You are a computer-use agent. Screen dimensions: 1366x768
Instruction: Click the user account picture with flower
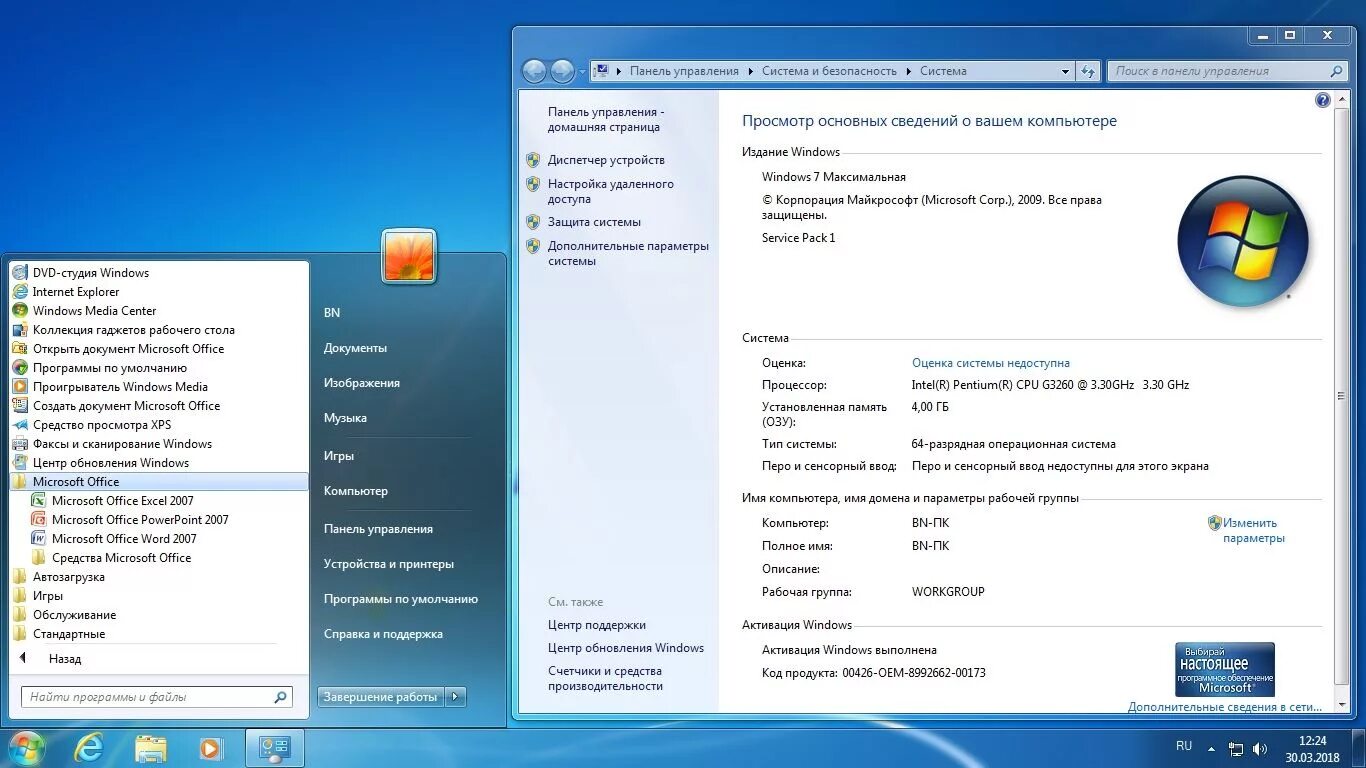[x=409, y=256]
